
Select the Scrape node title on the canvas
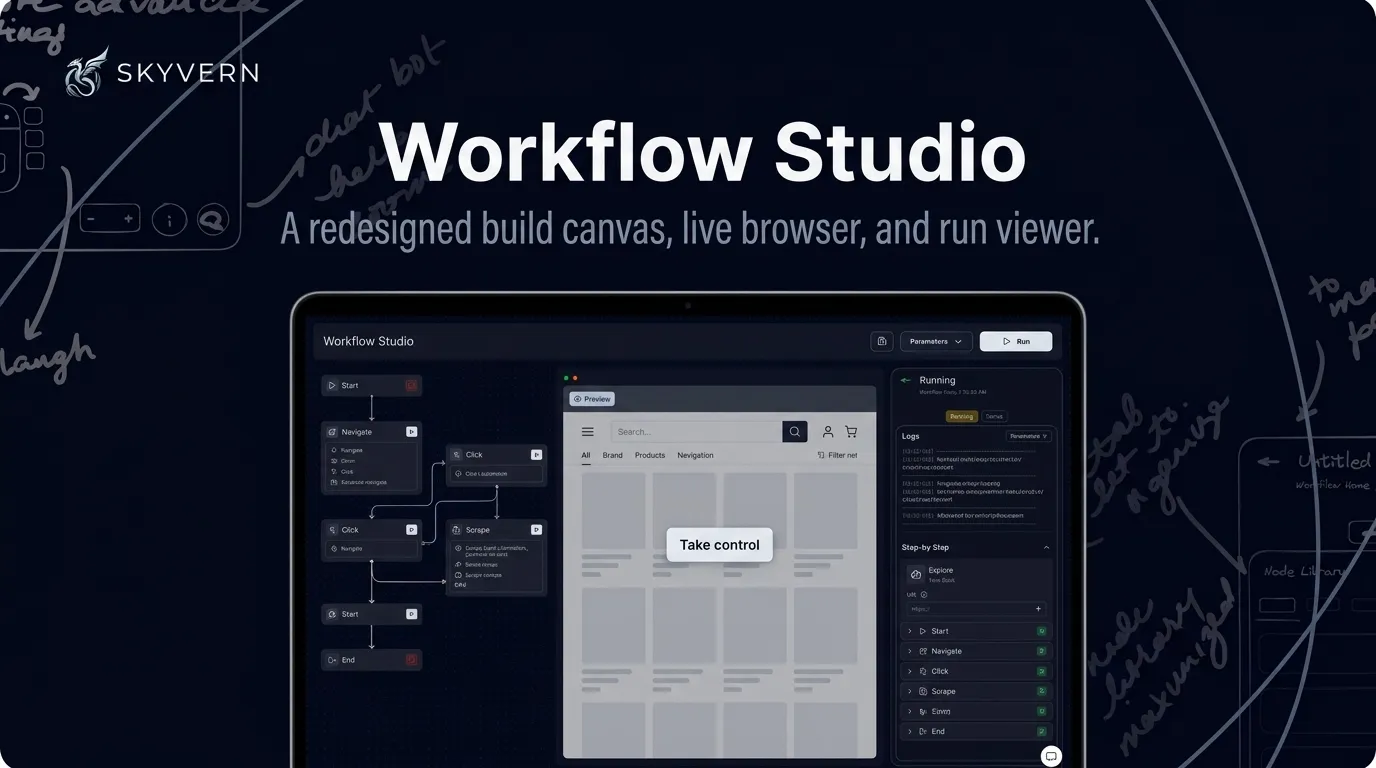point(478,530)
